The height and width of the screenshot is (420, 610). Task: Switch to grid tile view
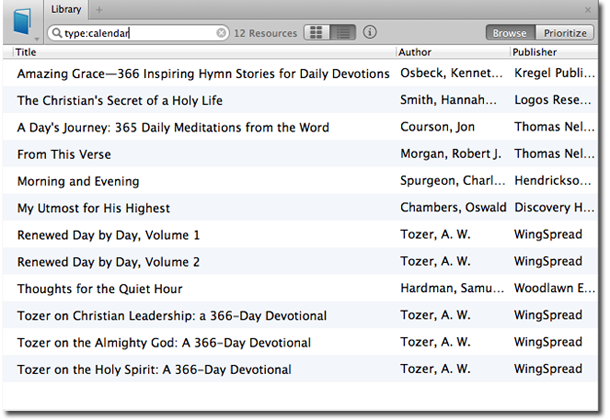[x=317, y=32]
